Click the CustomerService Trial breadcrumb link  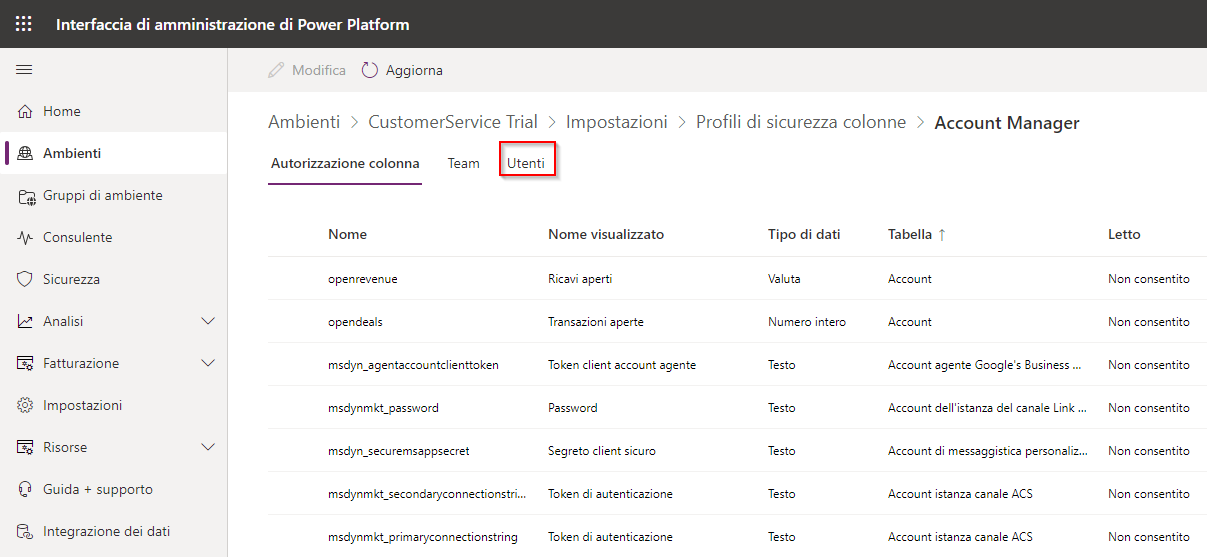click(453, 122)
